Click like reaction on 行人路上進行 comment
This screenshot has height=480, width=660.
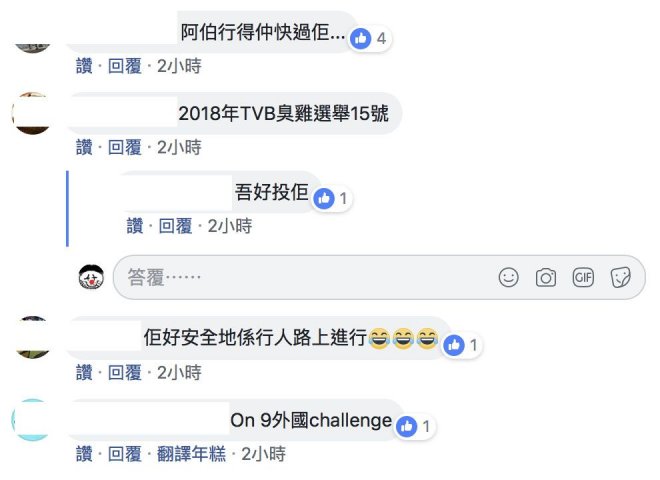[462, 345]
